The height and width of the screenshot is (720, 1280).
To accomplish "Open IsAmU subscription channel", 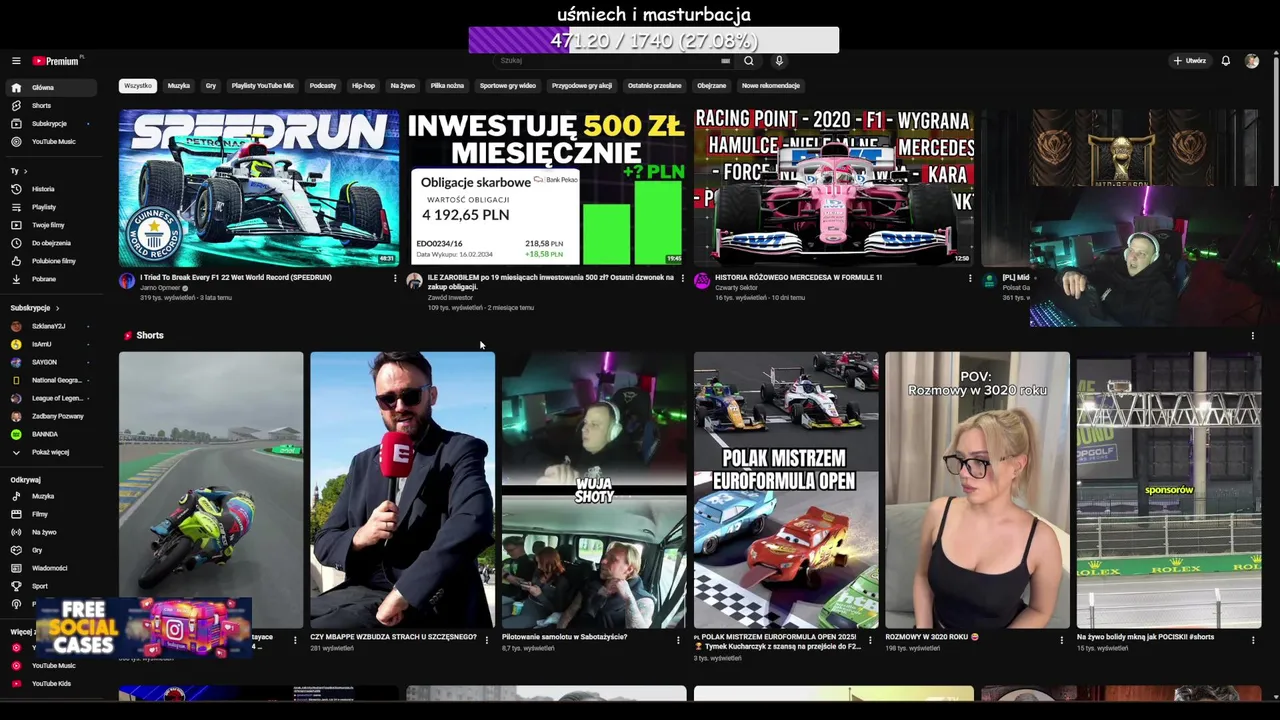I will pyautogui.click(x=50, y=344).
